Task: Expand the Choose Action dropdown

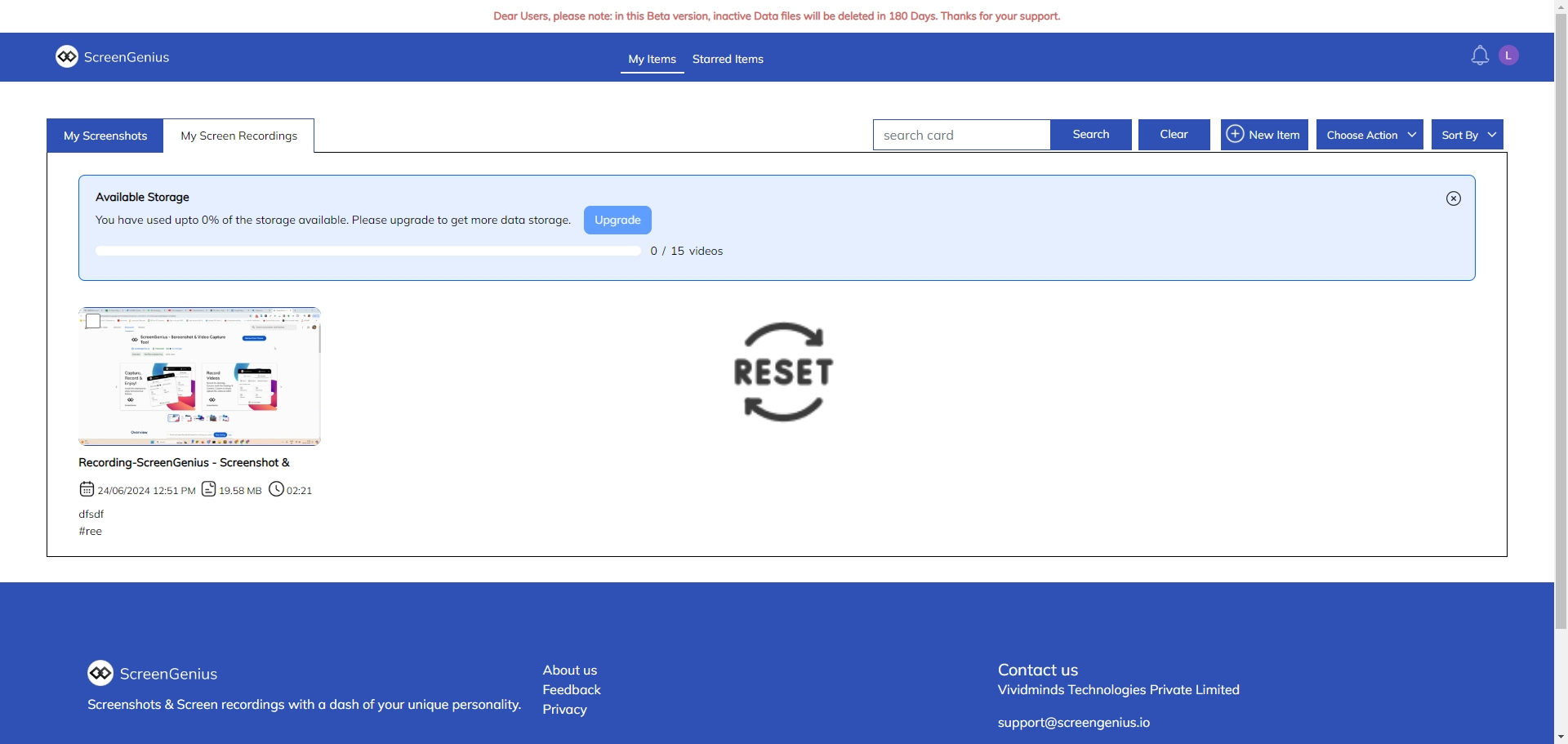Action: point(1370,135)
